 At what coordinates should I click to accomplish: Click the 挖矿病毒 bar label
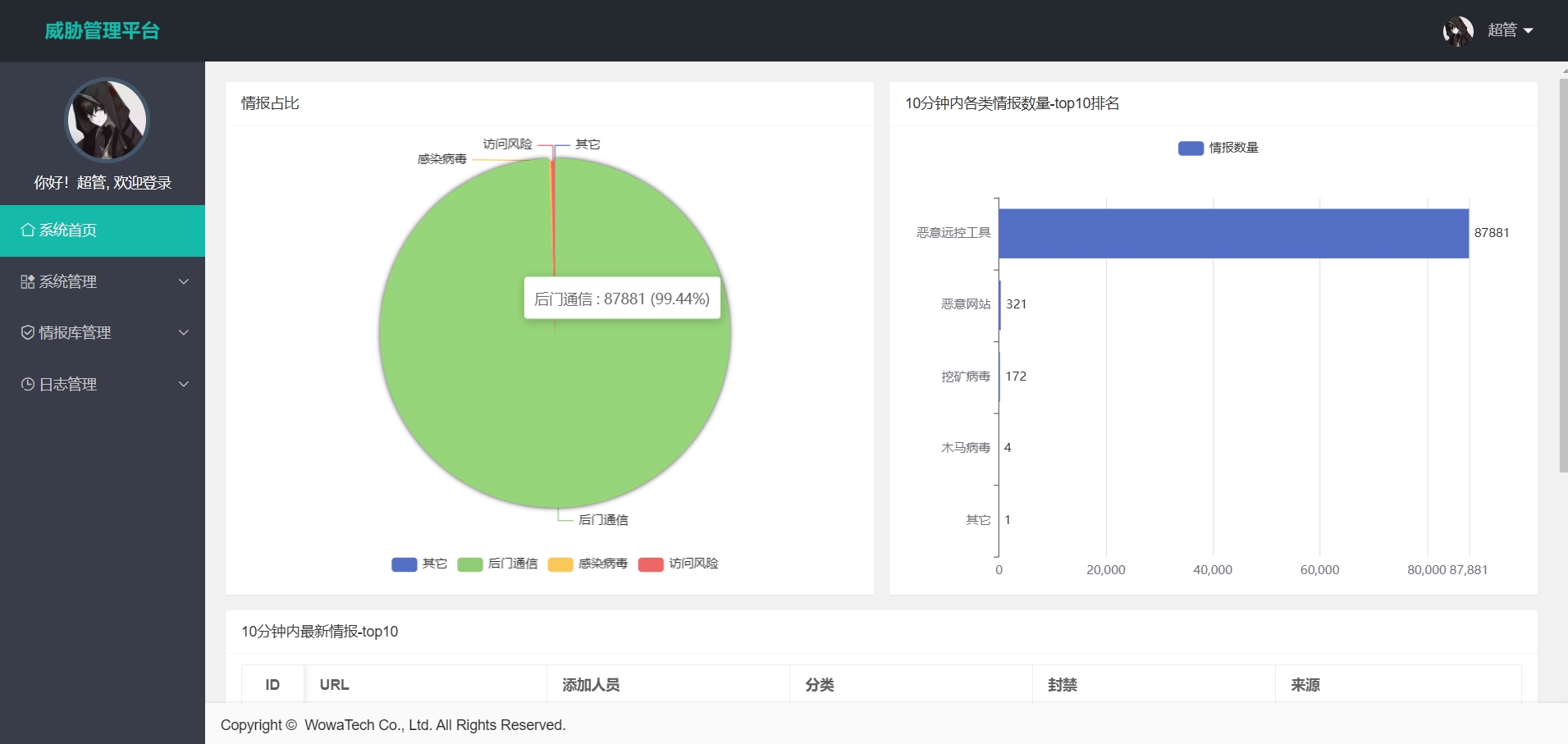[x=966, y=377]
